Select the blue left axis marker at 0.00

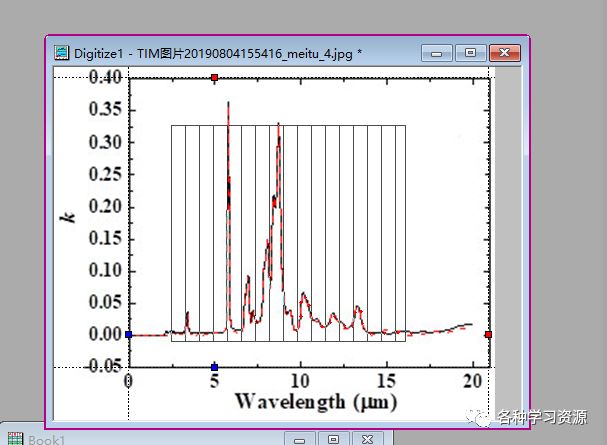[x=129, y=334]
